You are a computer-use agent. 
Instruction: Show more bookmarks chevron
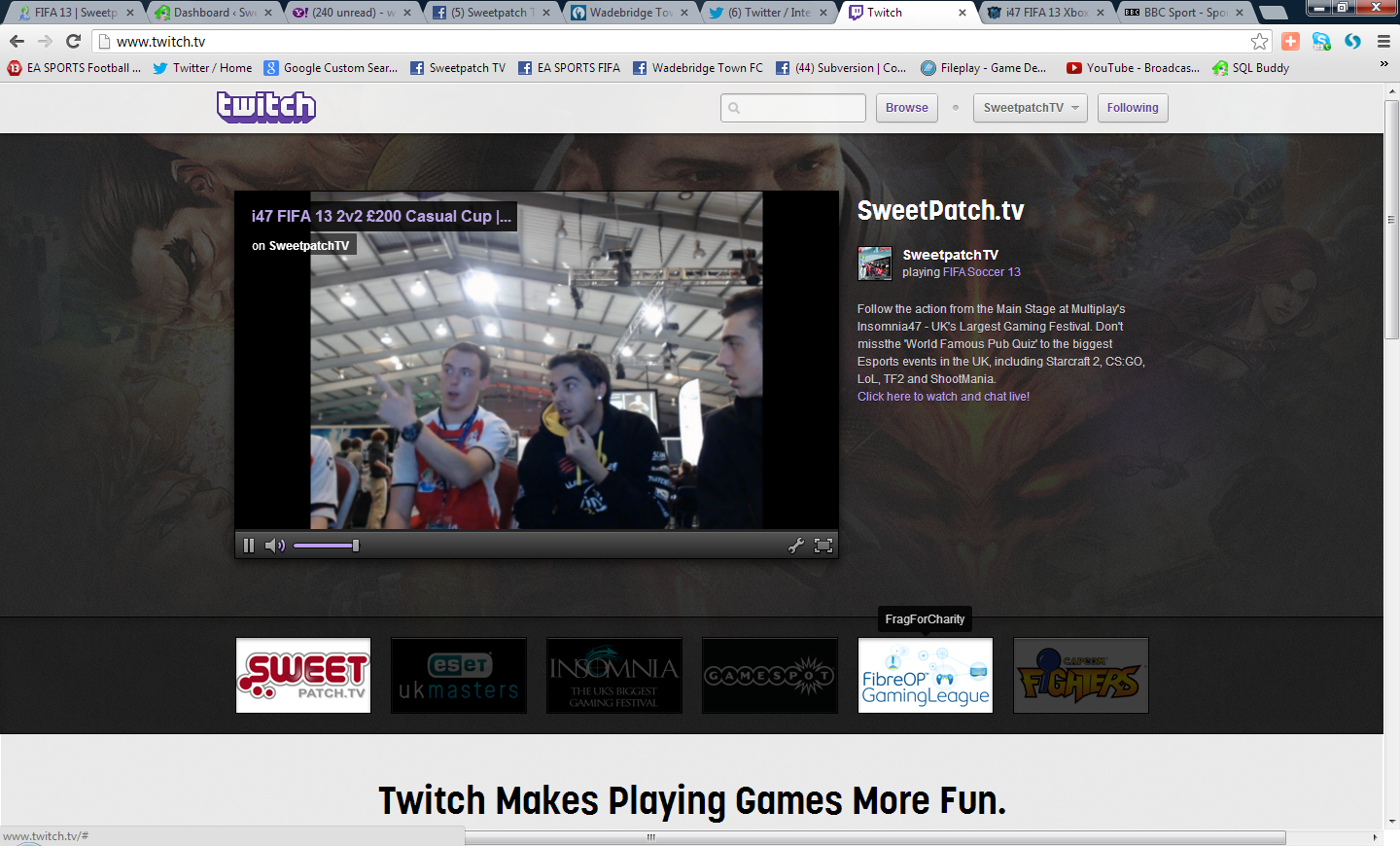pyautogui.click(x=1383, y=65)
